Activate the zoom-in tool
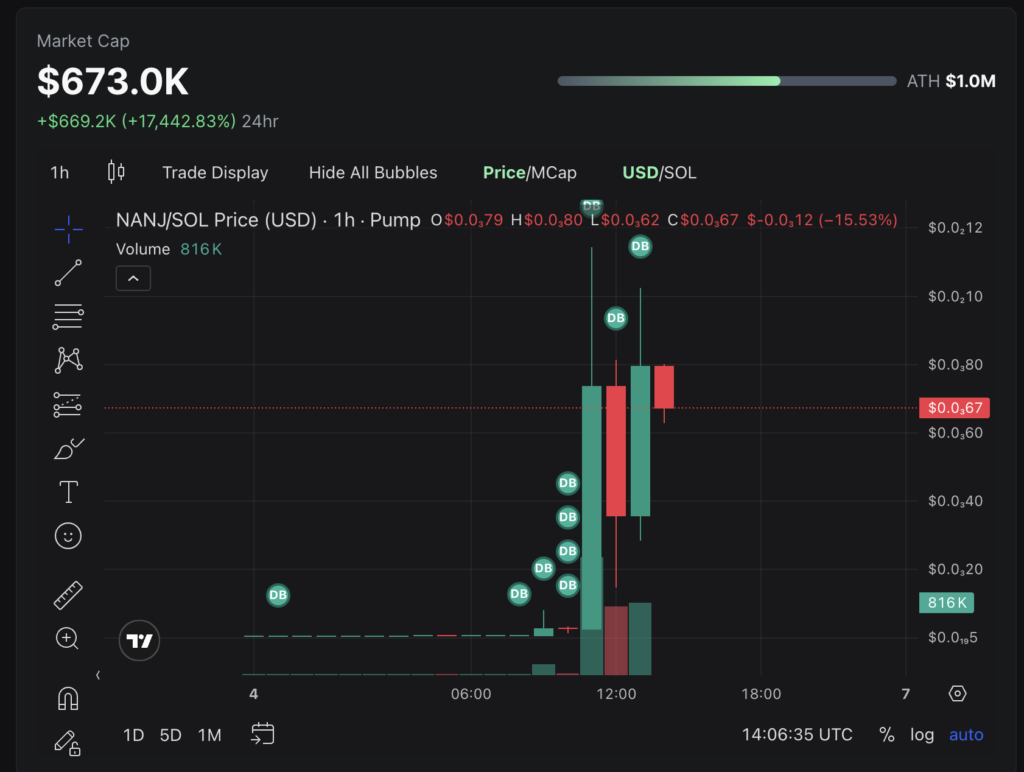The image size is (1024, 772). click(68, 638)
